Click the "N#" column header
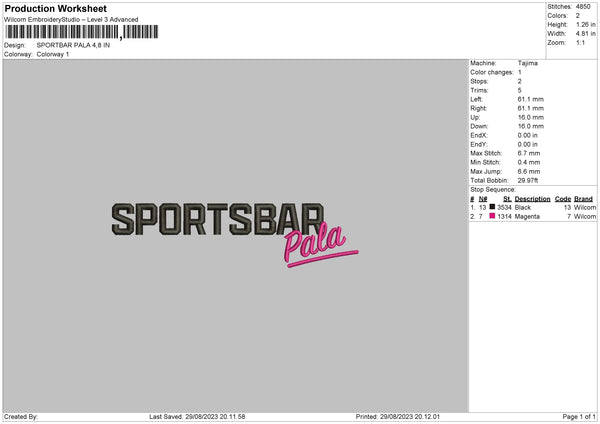The image size is (600, 424). point(483,199)
